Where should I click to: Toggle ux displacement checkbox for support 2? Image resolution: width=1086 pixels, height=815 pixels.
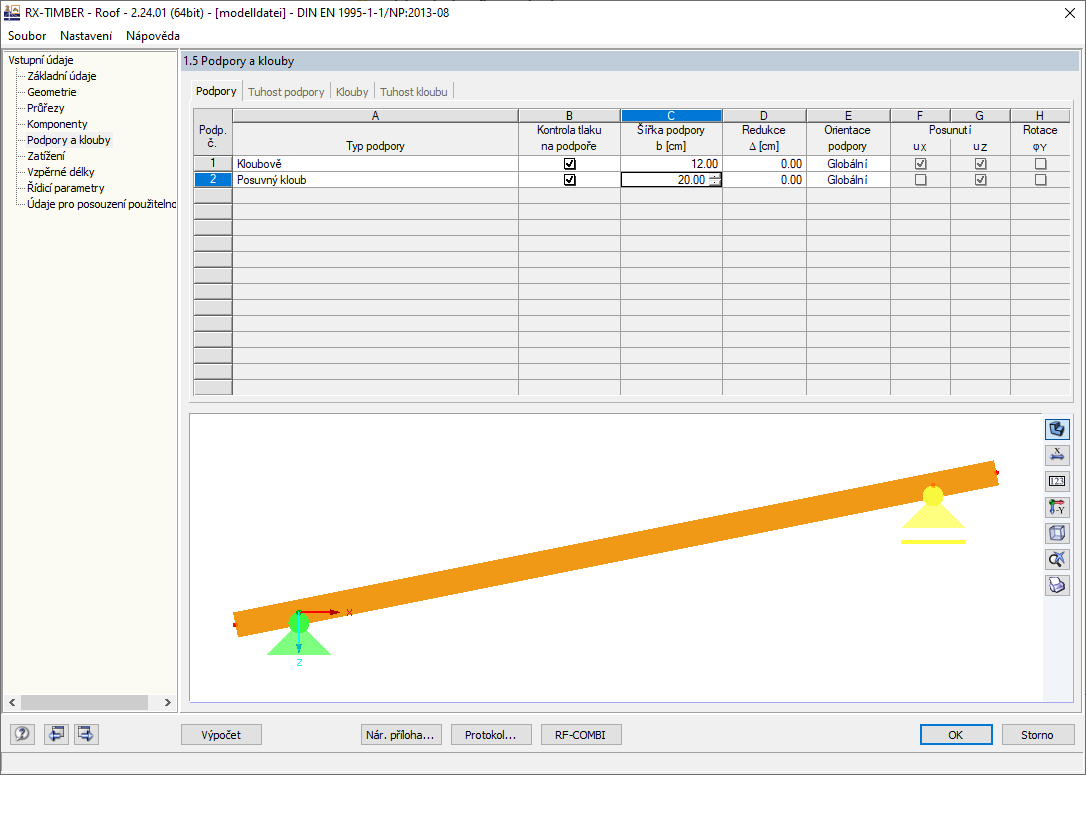920,180
